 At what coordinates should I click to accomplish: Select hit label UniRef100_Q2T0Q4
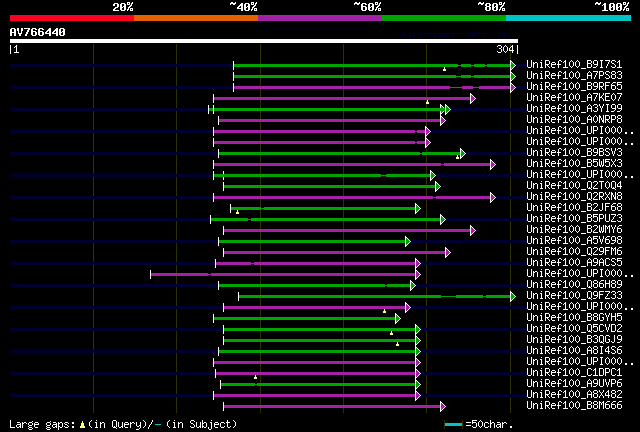574,185
